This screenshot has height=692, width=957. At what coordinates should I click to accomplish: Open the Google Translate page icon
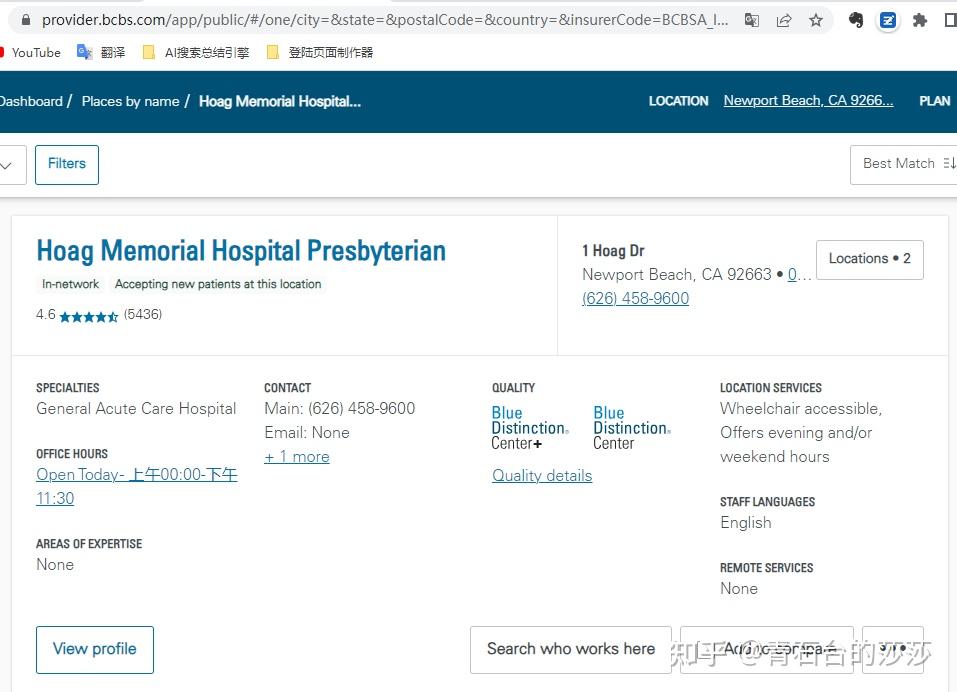point(752,20)
